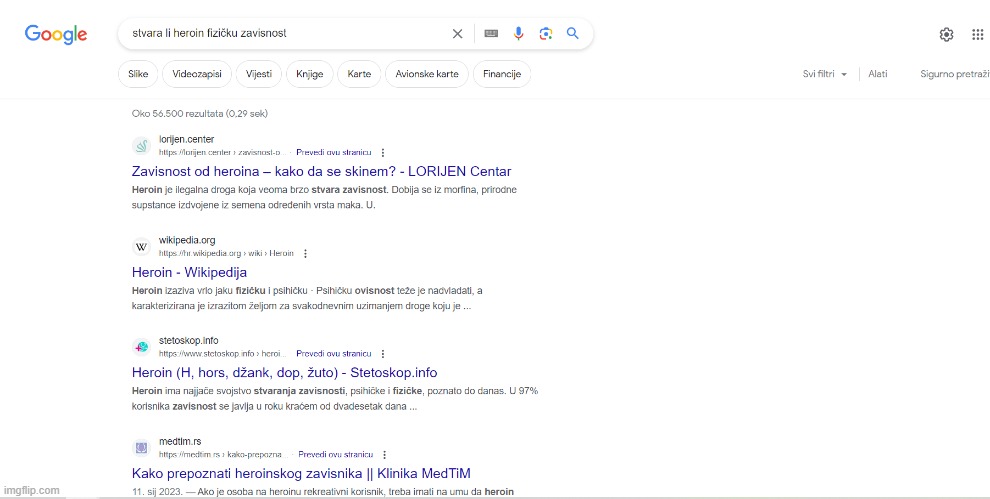Open three-dot menu for stetoskop.info result
This screenshot has width=990, height=499.
point(383,354)
